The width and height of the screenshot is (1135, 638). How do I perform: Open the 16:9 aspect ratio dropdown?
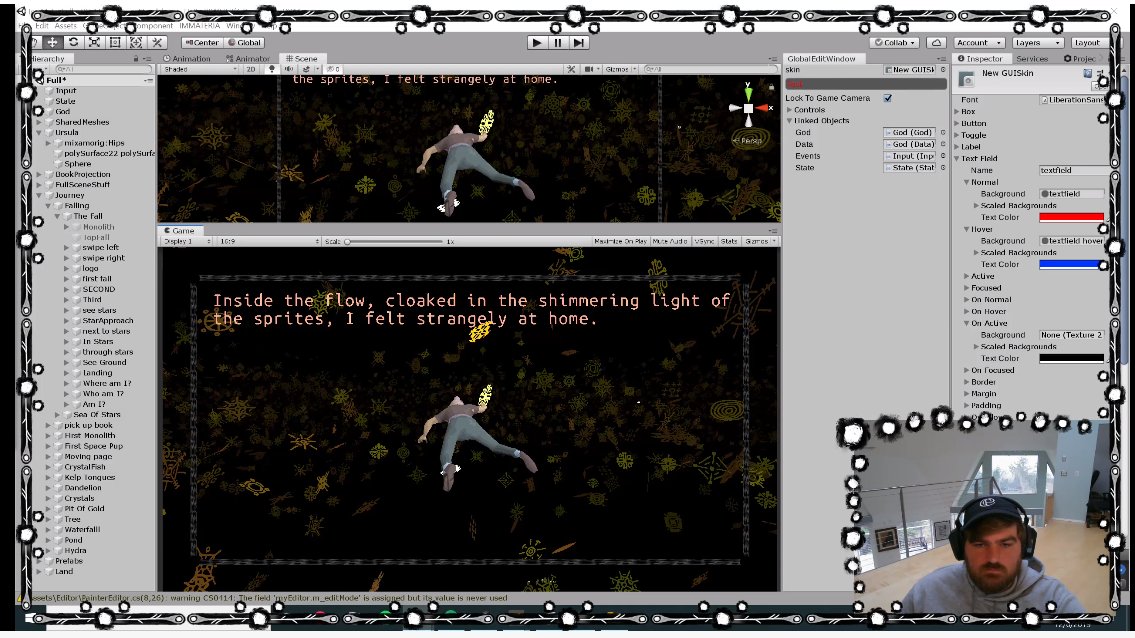click(269, 241)
